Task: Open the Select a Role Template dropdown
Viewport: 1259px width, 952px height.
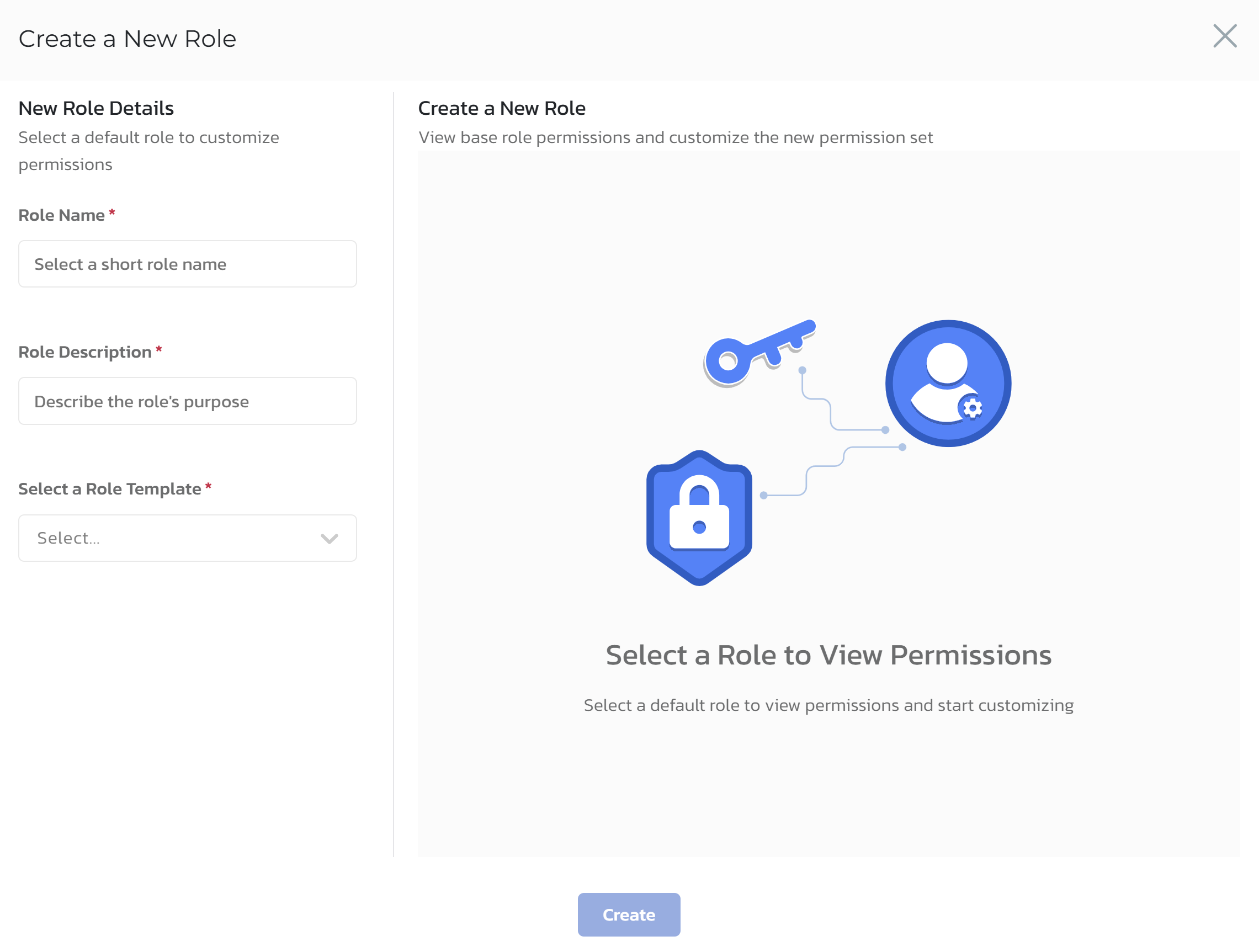Action: 187,538
